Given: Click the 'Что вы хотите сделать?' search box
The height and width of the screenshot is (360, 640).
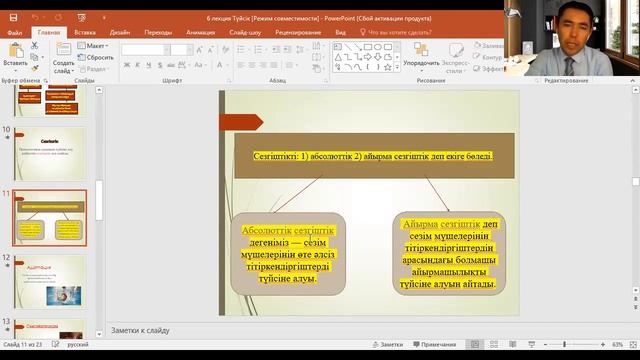Looking at the screenshot, I should (x=396, y=32).
